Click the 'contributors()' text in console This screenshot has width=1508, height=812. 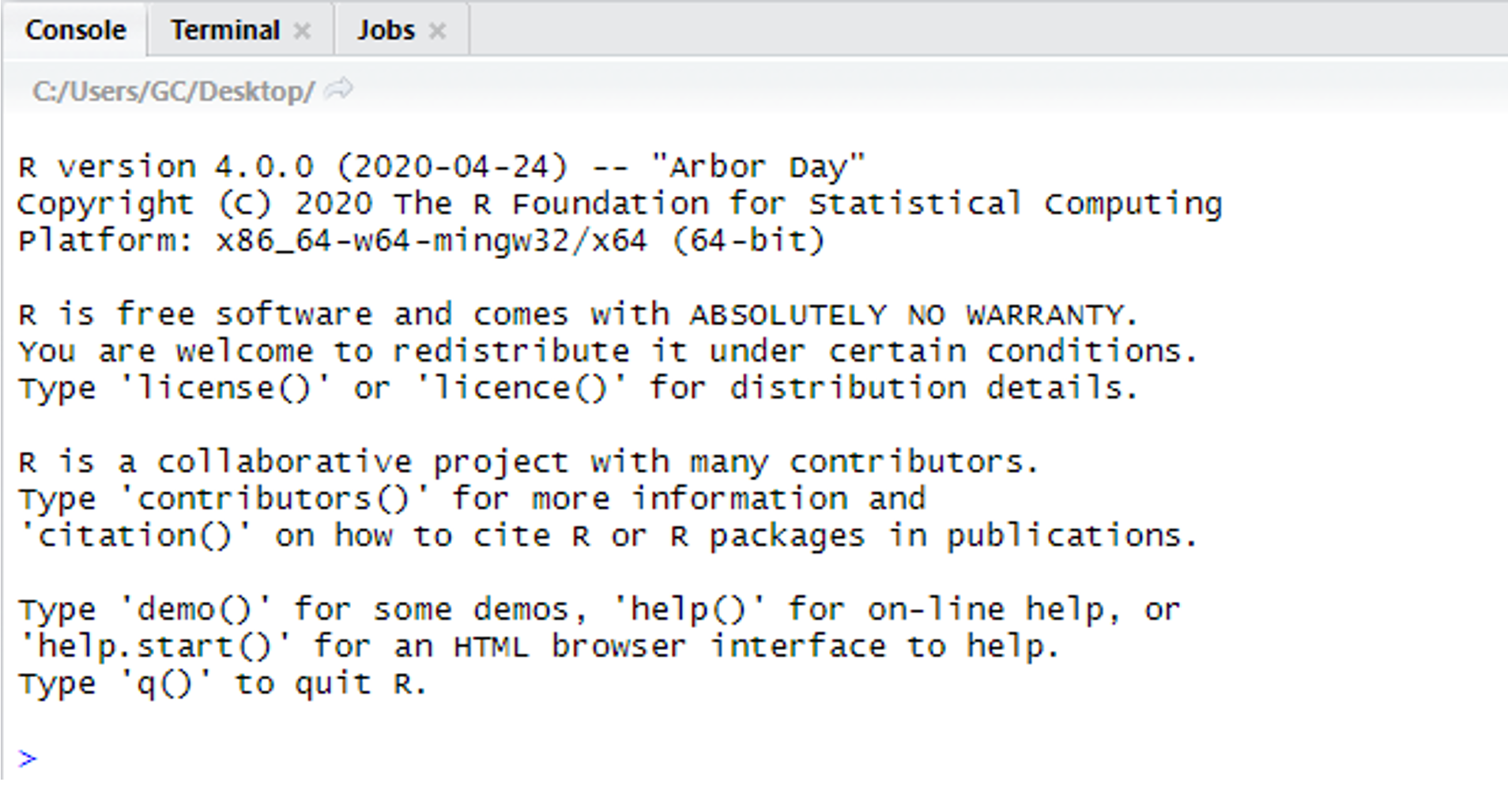[x=274, y=498]
